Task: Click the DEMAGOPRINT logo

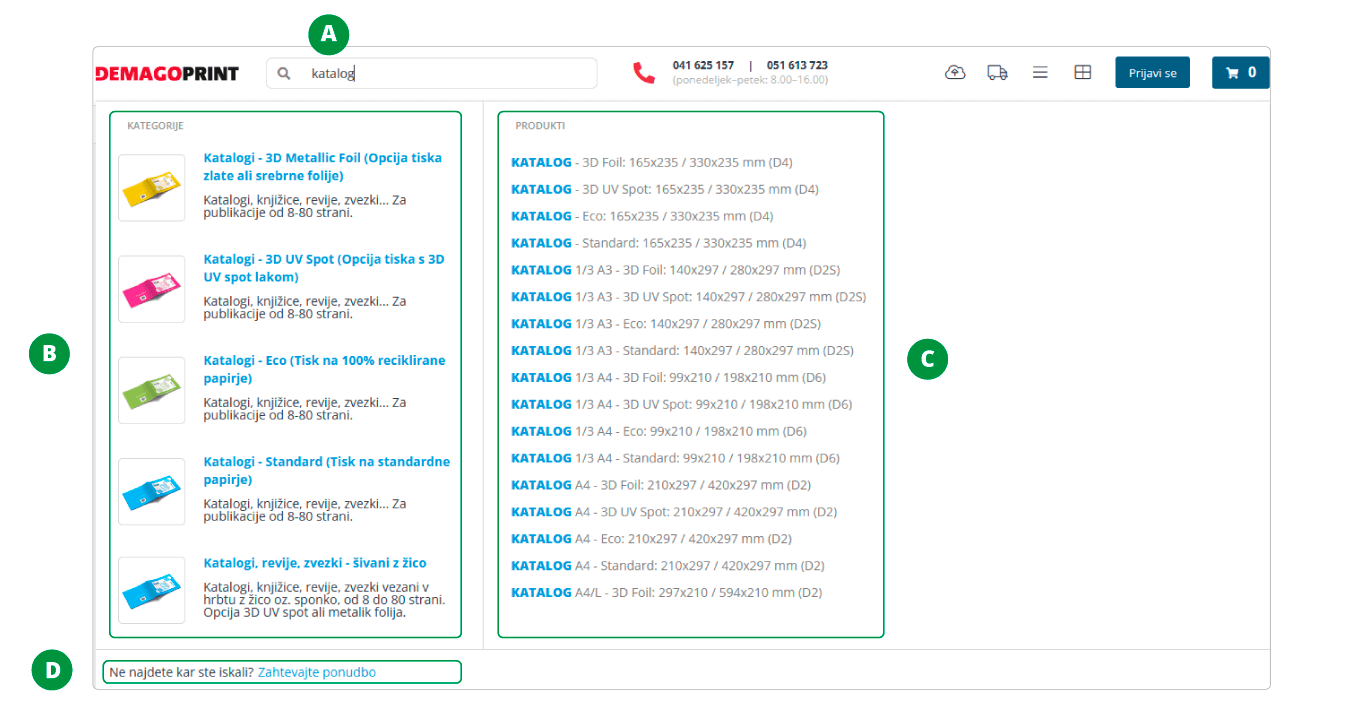Action: click(167, 73)
